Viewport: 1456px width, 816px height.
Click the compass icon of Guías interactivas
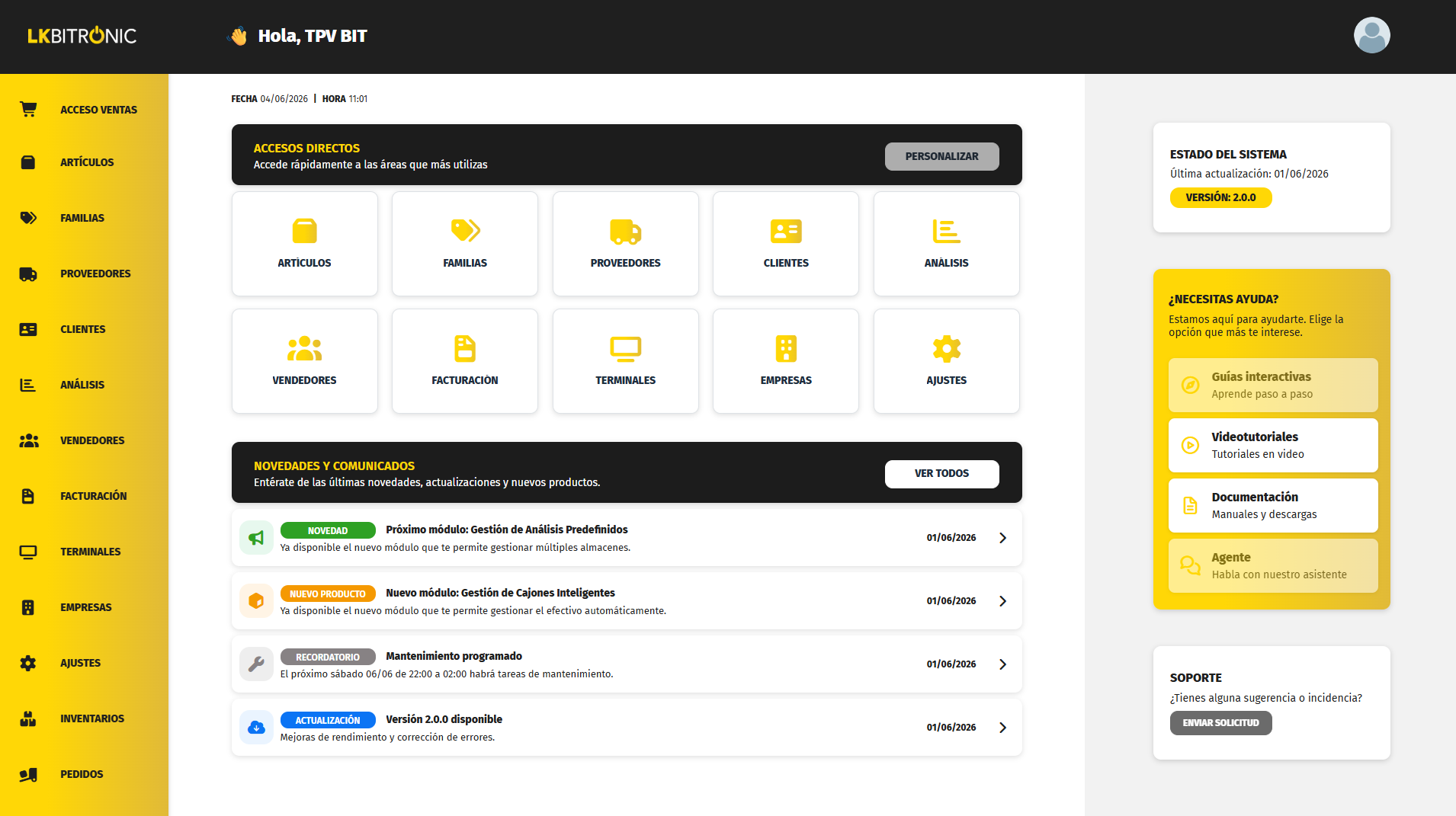coord(1190,385)
